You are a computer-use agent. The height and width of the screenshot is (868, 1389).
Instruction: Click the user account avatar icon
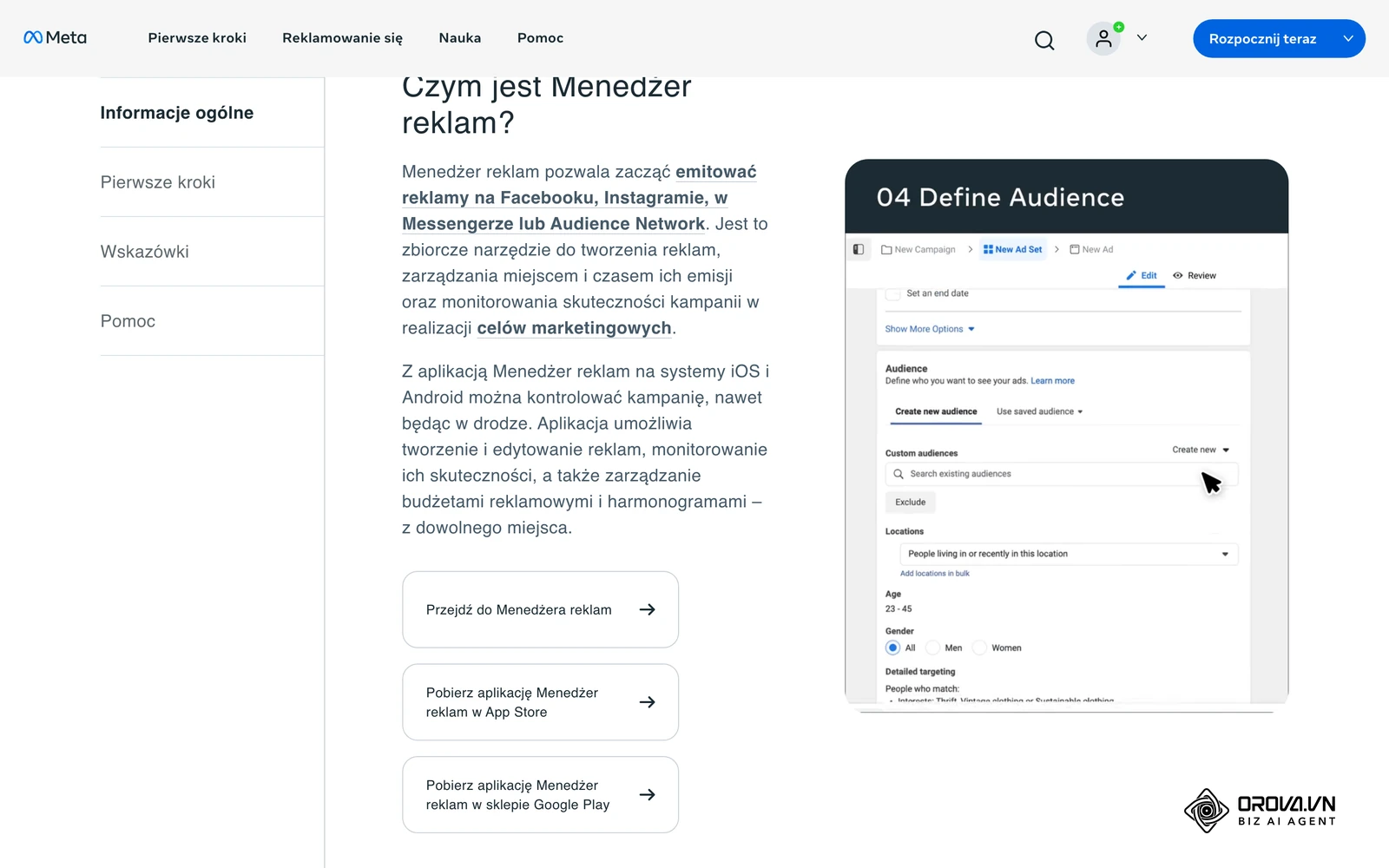click(1103, 38)
